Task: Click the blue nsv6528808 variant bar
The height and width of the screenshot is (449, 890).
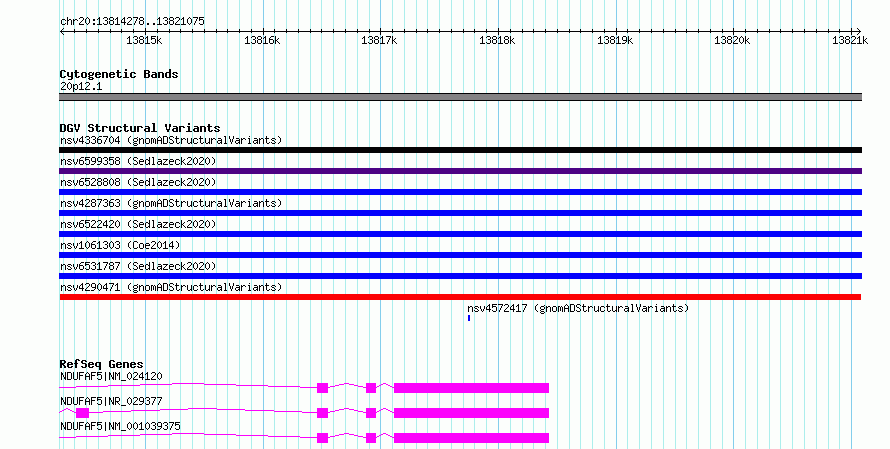Action: [x=460, y=192]
